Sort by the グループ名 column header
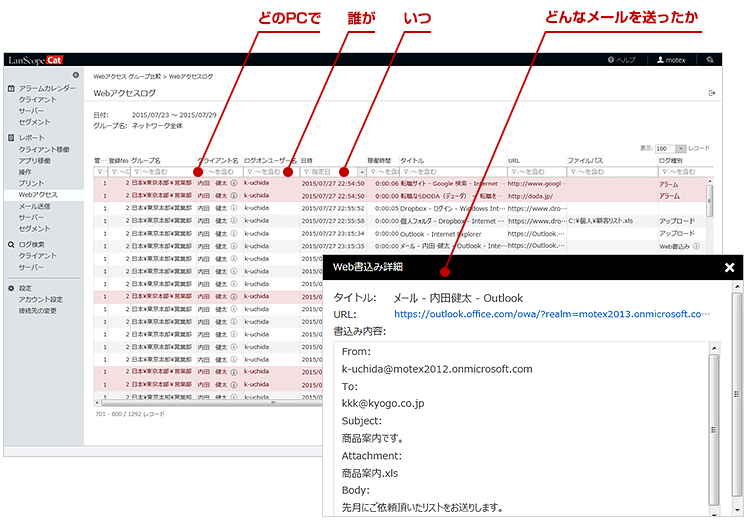This screenshot has width=747, height=521. point(146,160)
